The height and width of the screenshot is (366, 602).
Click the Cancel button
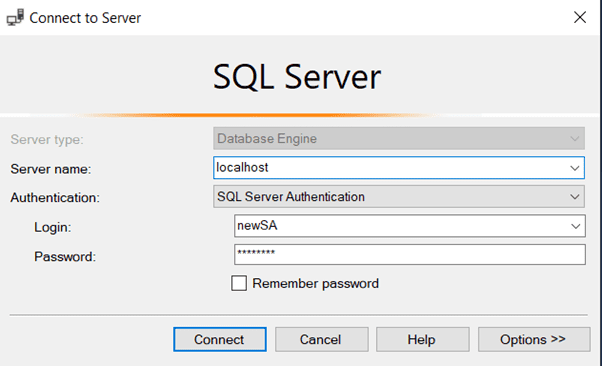pyautogui.click(x=321, y=340)
